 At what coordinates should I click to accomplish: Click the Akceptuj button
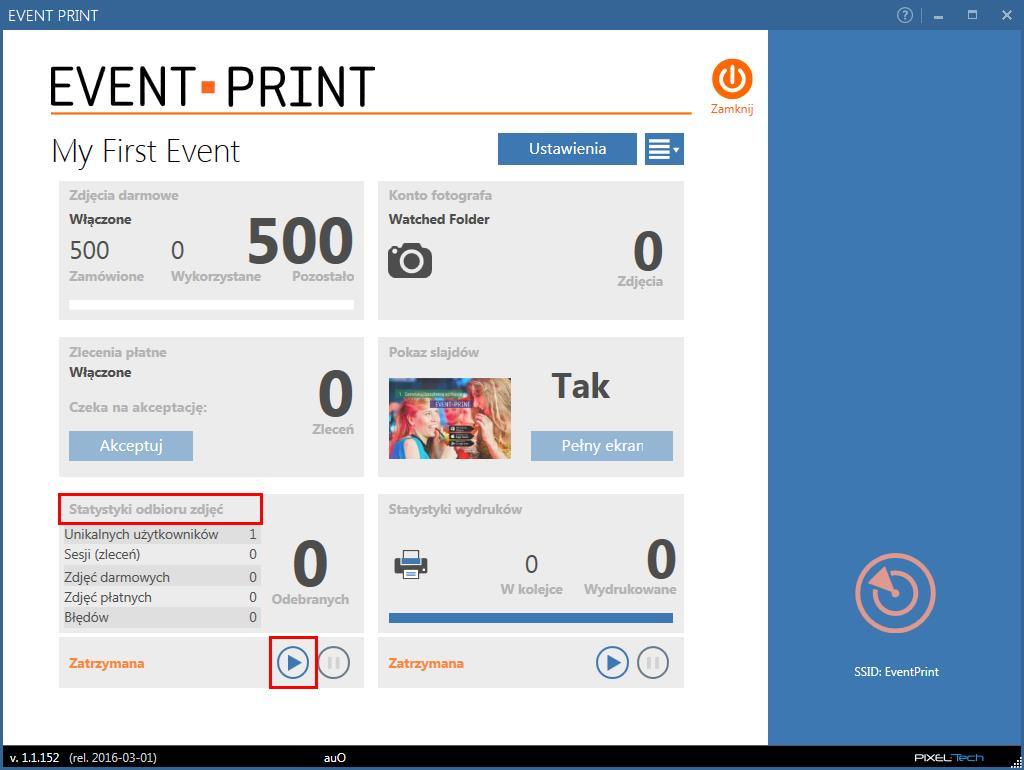pos(131,445)
